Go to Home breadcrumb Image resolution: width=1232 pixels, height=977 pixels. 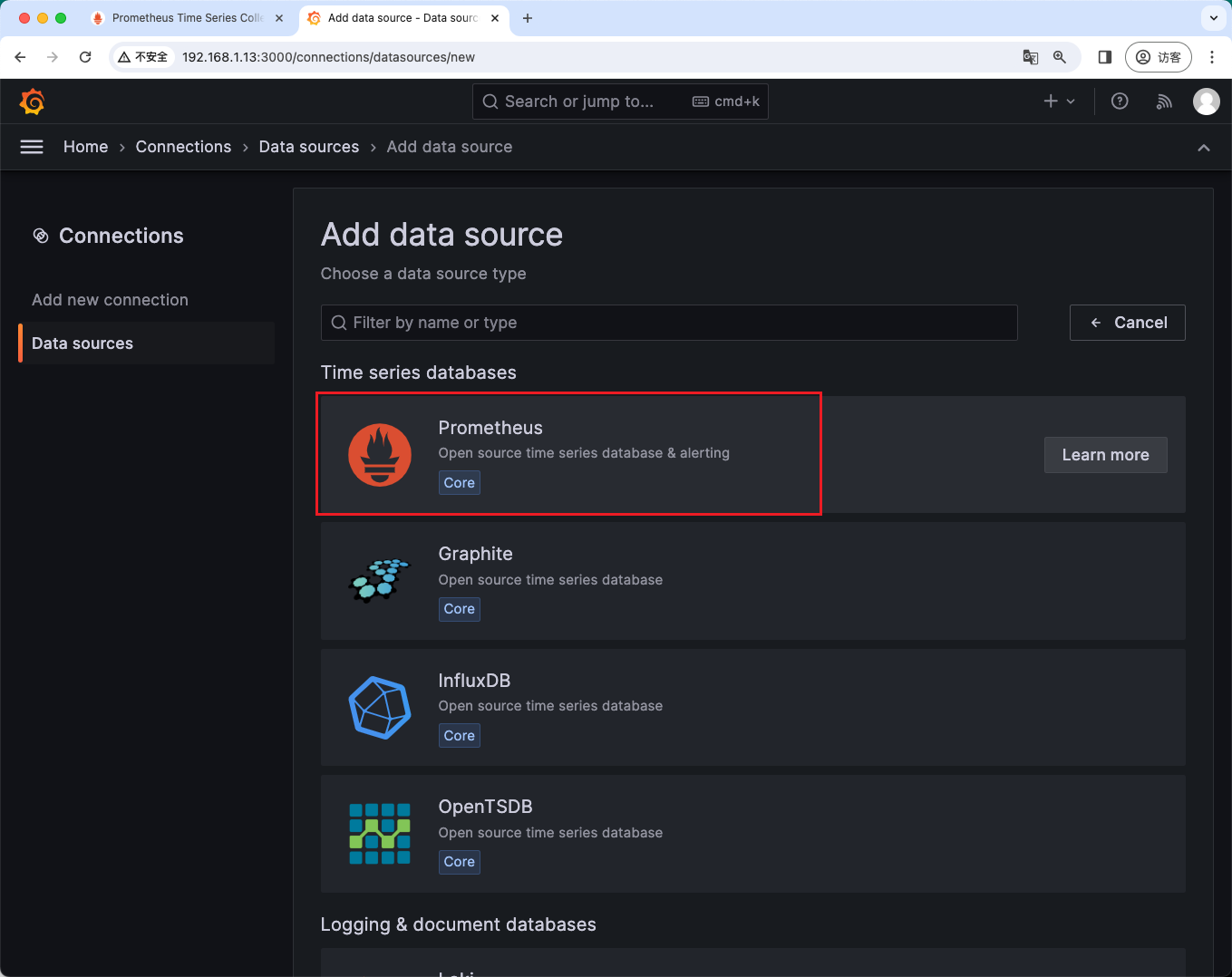[x=85, y=147]
